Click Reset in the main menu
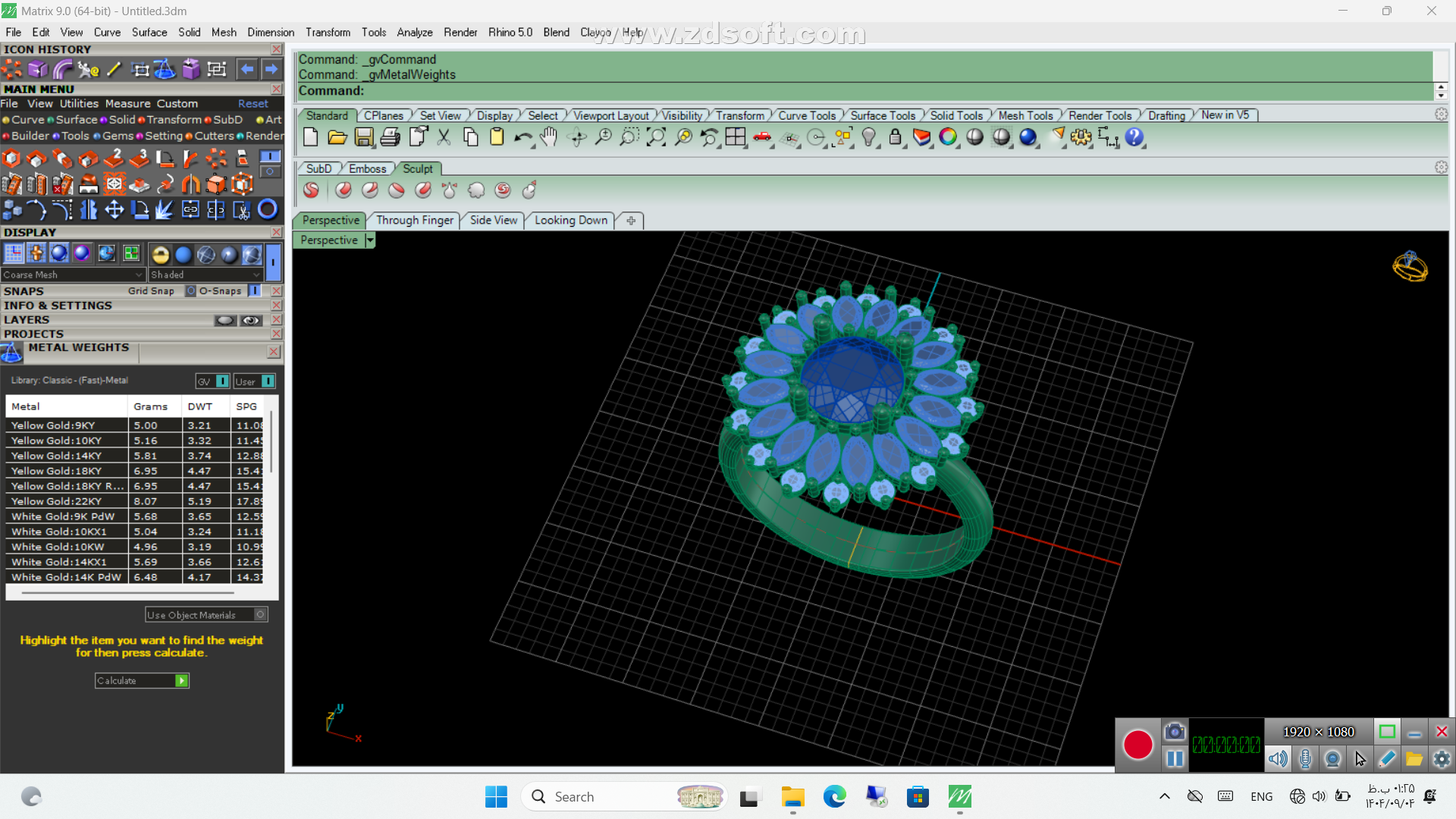Image resolution: width=1456 pixels, height=819 pixels. point(253,104)
